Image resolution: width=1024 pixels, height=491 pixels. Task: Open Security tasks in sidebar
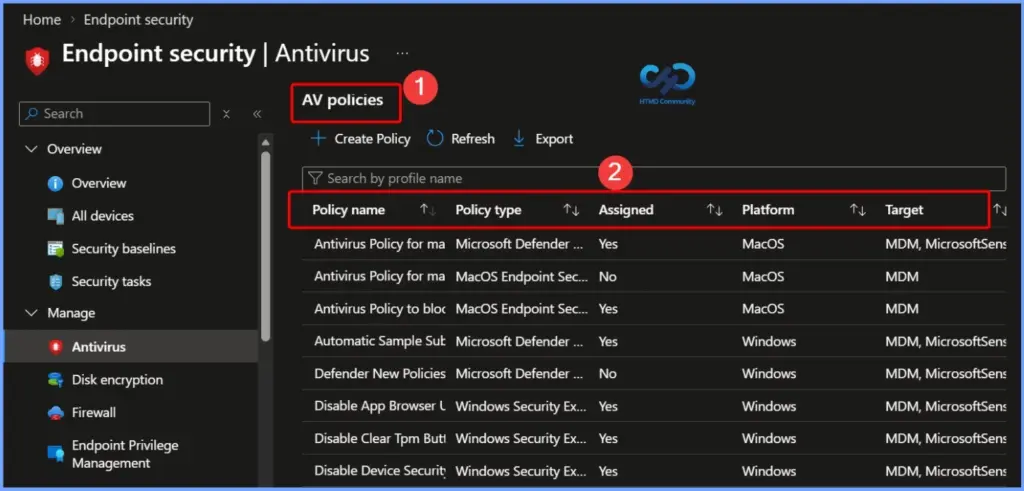tap(111, 281)
